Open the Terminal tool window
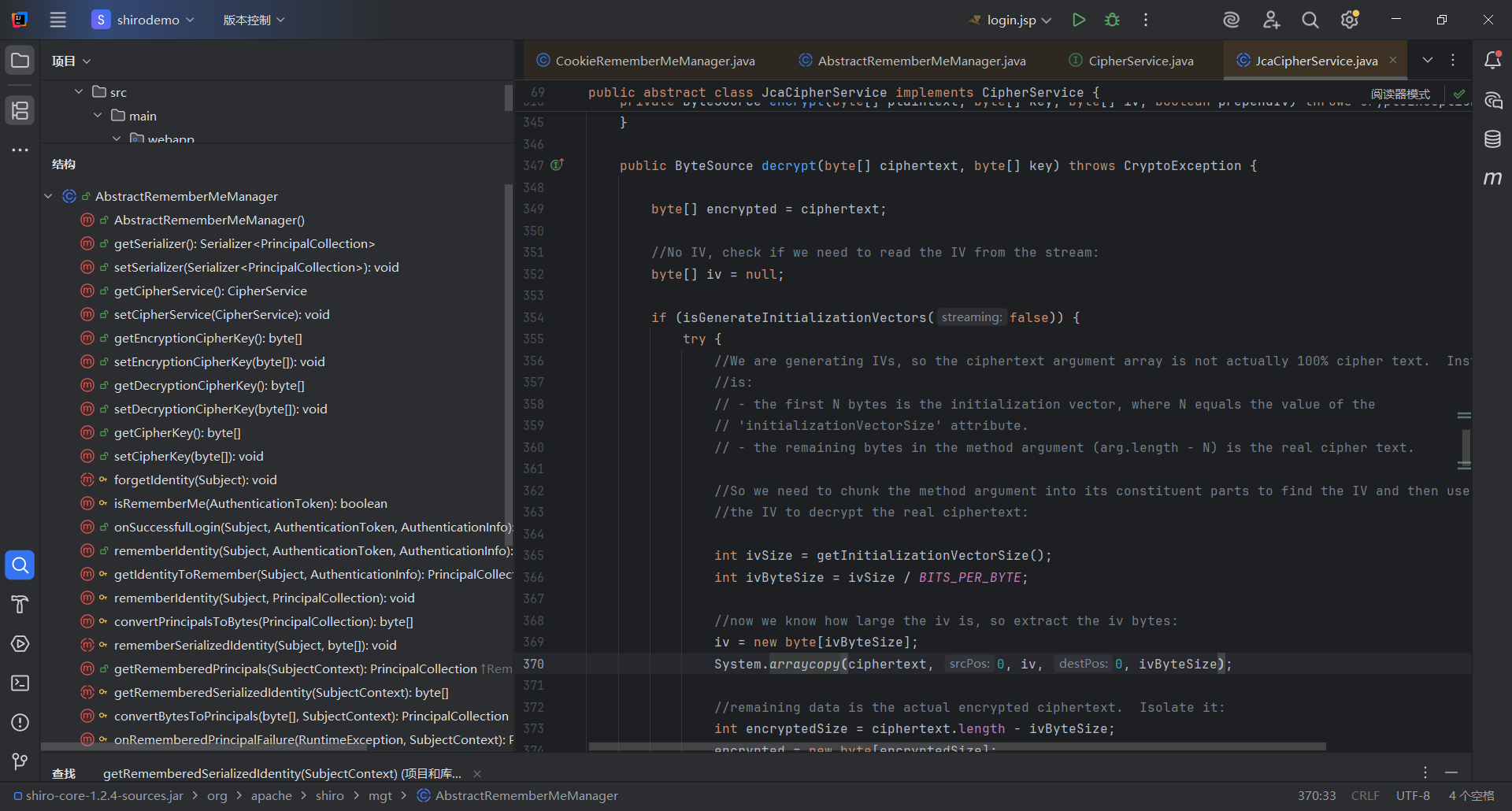Image resolution: width=1512 pixels, height=811 pixels. point(20,683)
